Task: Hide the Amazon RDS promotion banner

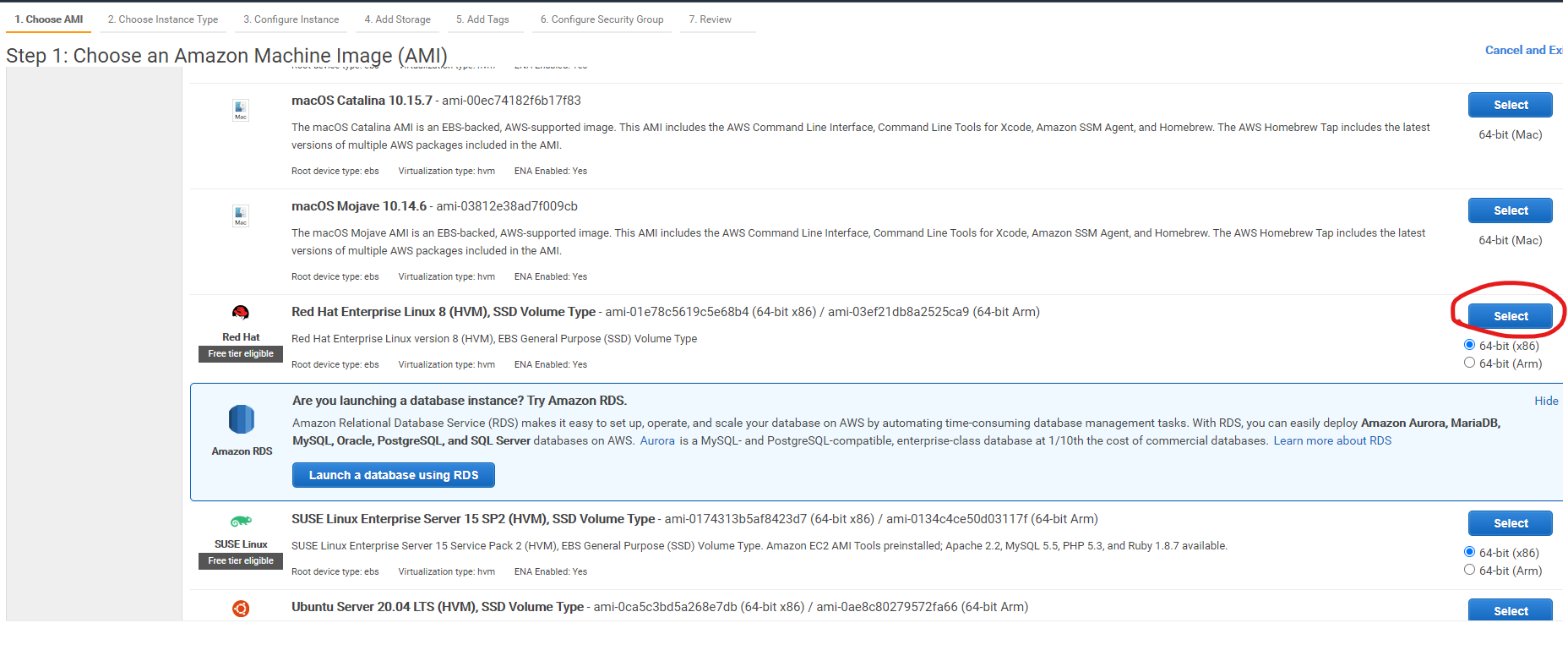Action: click(1546, 401)
